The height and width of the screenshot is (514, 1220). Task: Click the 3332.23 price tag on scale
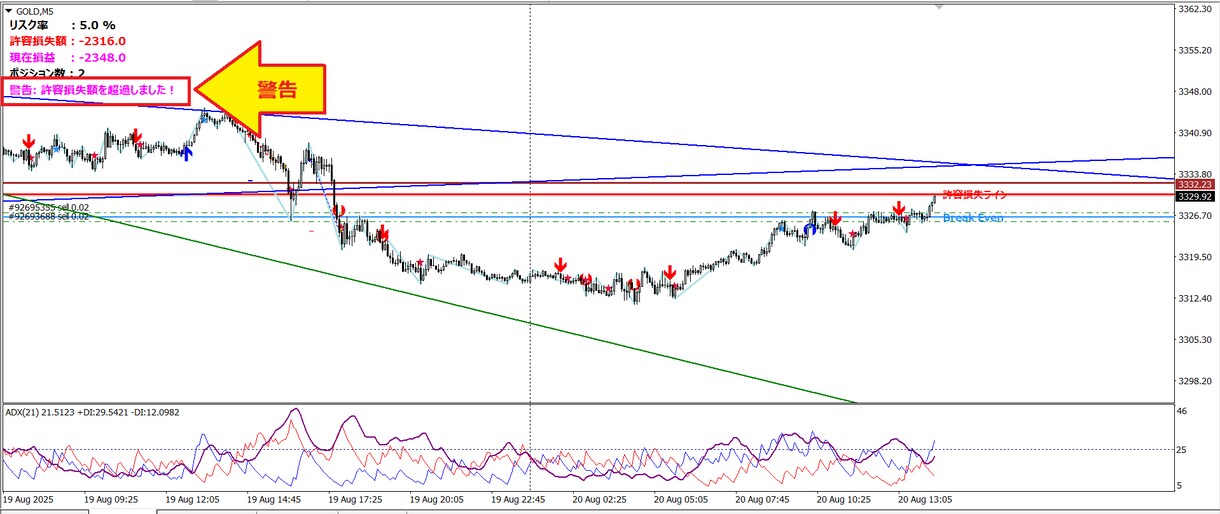point(1195,185)
